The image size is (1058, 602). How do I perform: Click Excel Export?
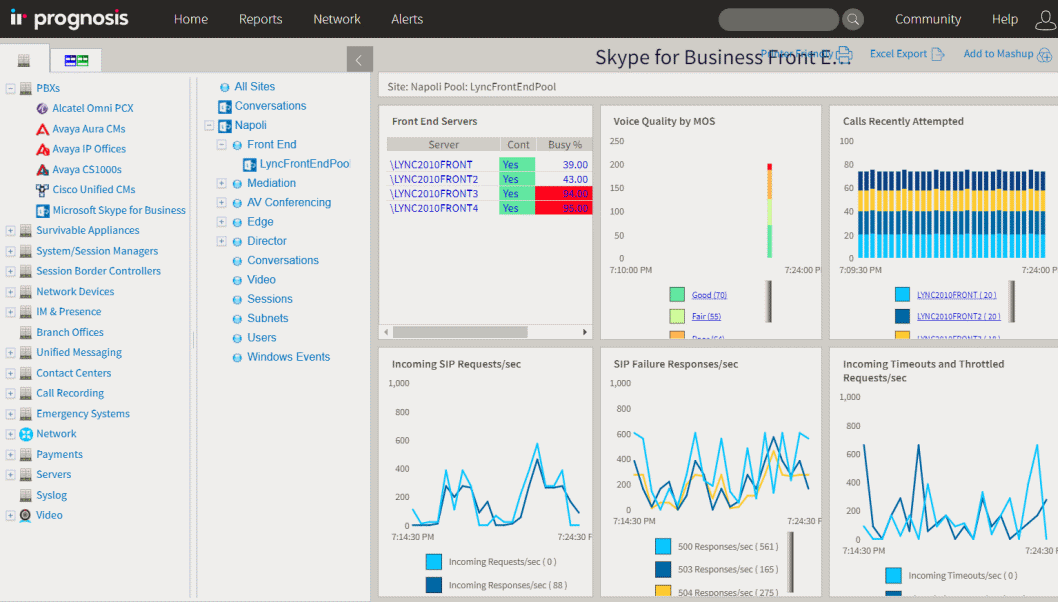(907, 54)
